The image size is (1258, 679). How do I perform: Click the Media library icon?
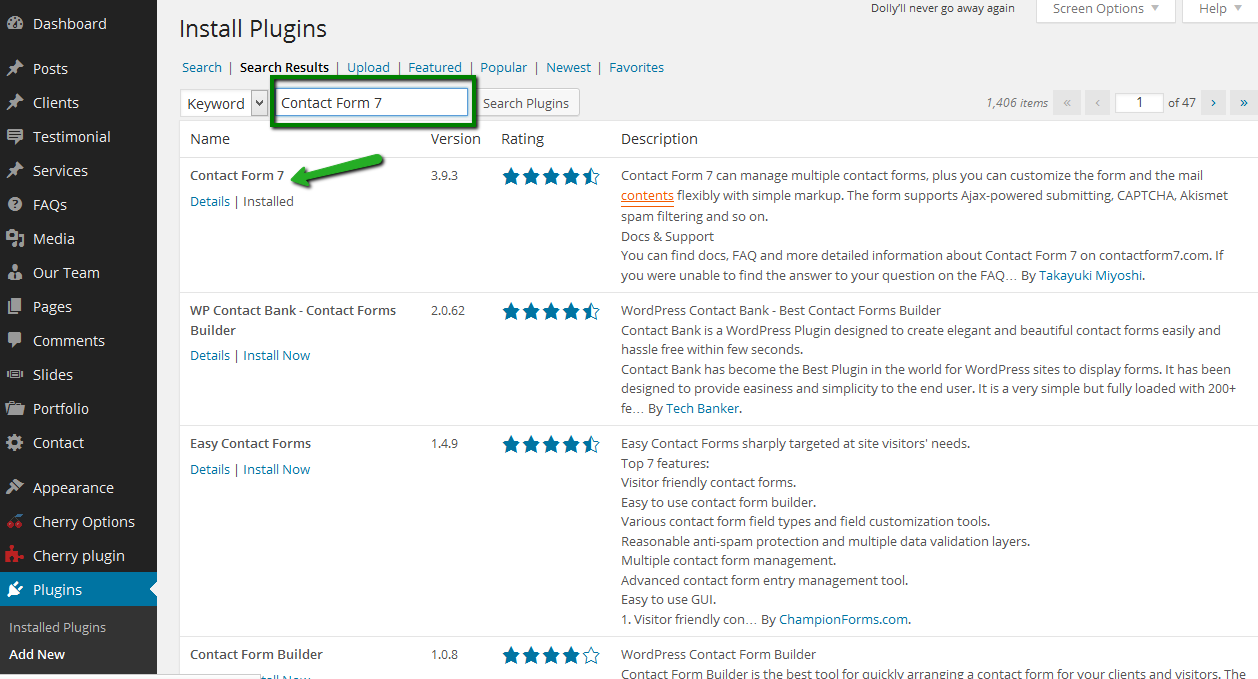tap(15, 239)
